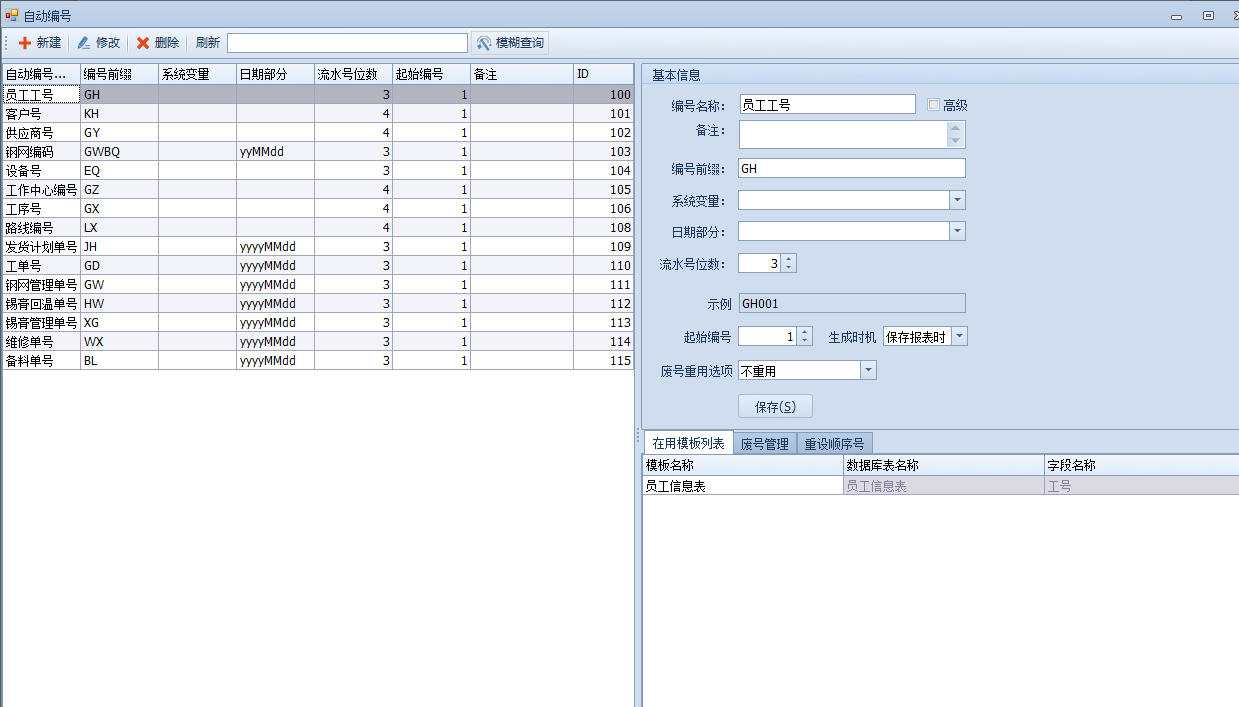This screenshot has width=1239, height=707.
Task: Click the 修改 (Edit) pencil icon
Action: [84, 43]
